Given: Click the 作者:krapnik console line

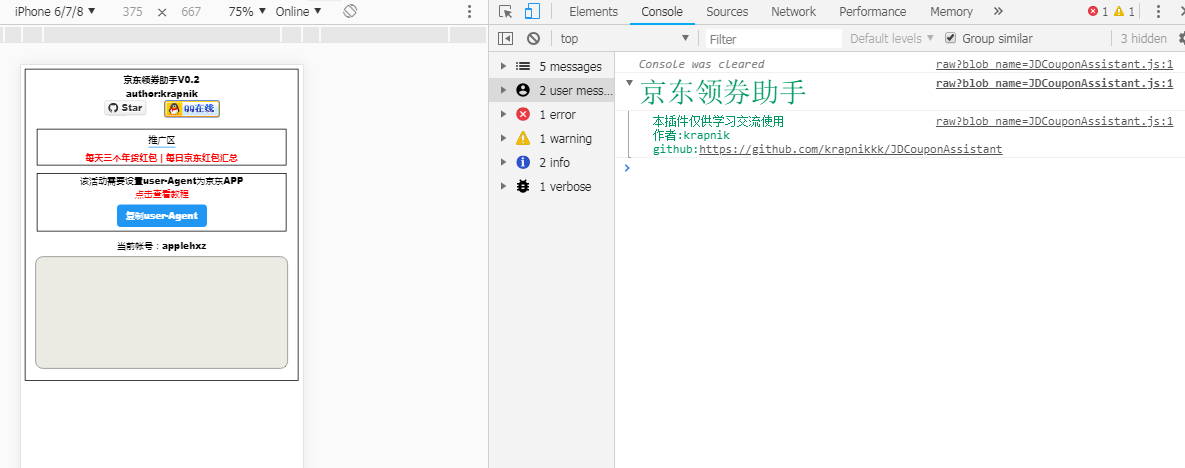Looking at the screenshot, I should 692,135.
